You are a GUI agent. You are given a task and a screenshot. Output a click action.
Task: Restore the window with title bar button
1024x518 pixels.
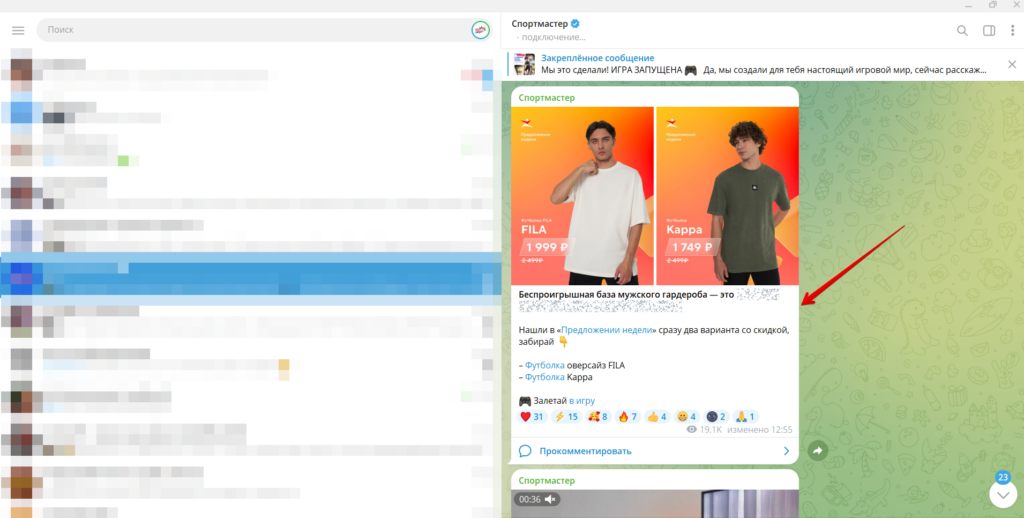click(x=993, y=5)
